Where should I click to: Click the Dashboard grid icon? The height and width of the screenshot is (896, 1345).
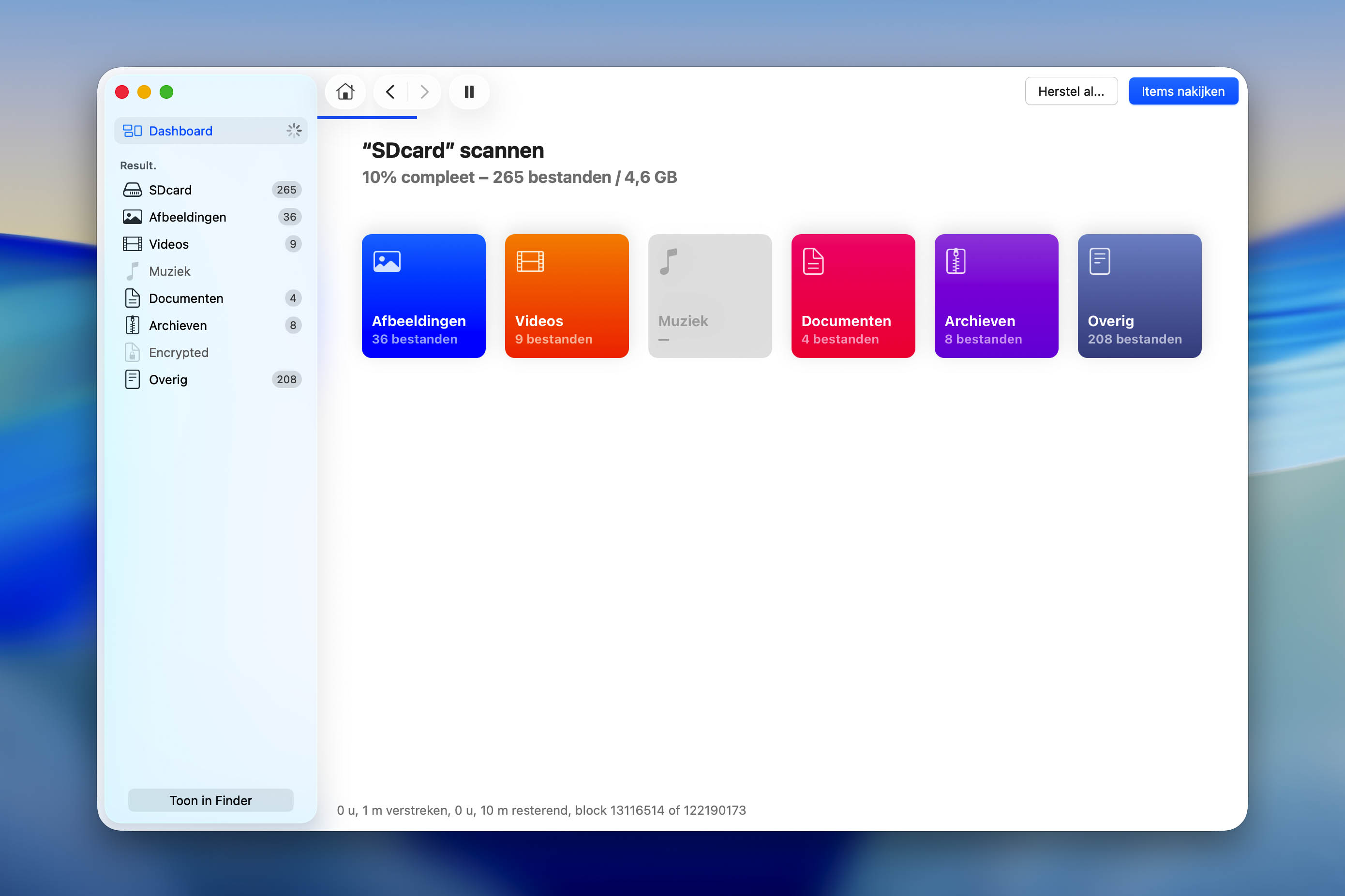click(x=133, y=131)
